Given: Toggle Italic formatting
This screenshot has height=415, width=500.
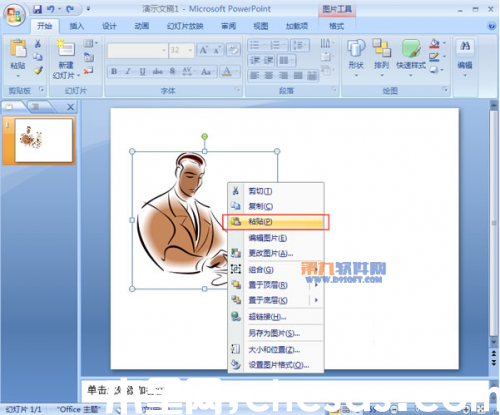Looking at the screenshot, I should click(x=128, y=71).
